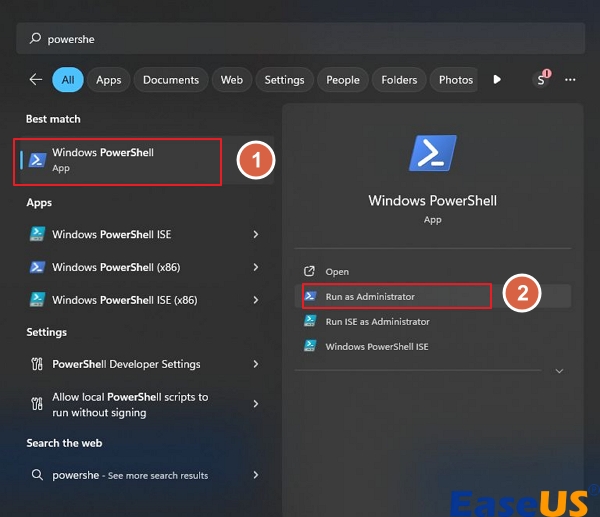Click the PowerShell Developer Settings icon
The height and width of the screenshot is (517, 600).
[36, 365]
